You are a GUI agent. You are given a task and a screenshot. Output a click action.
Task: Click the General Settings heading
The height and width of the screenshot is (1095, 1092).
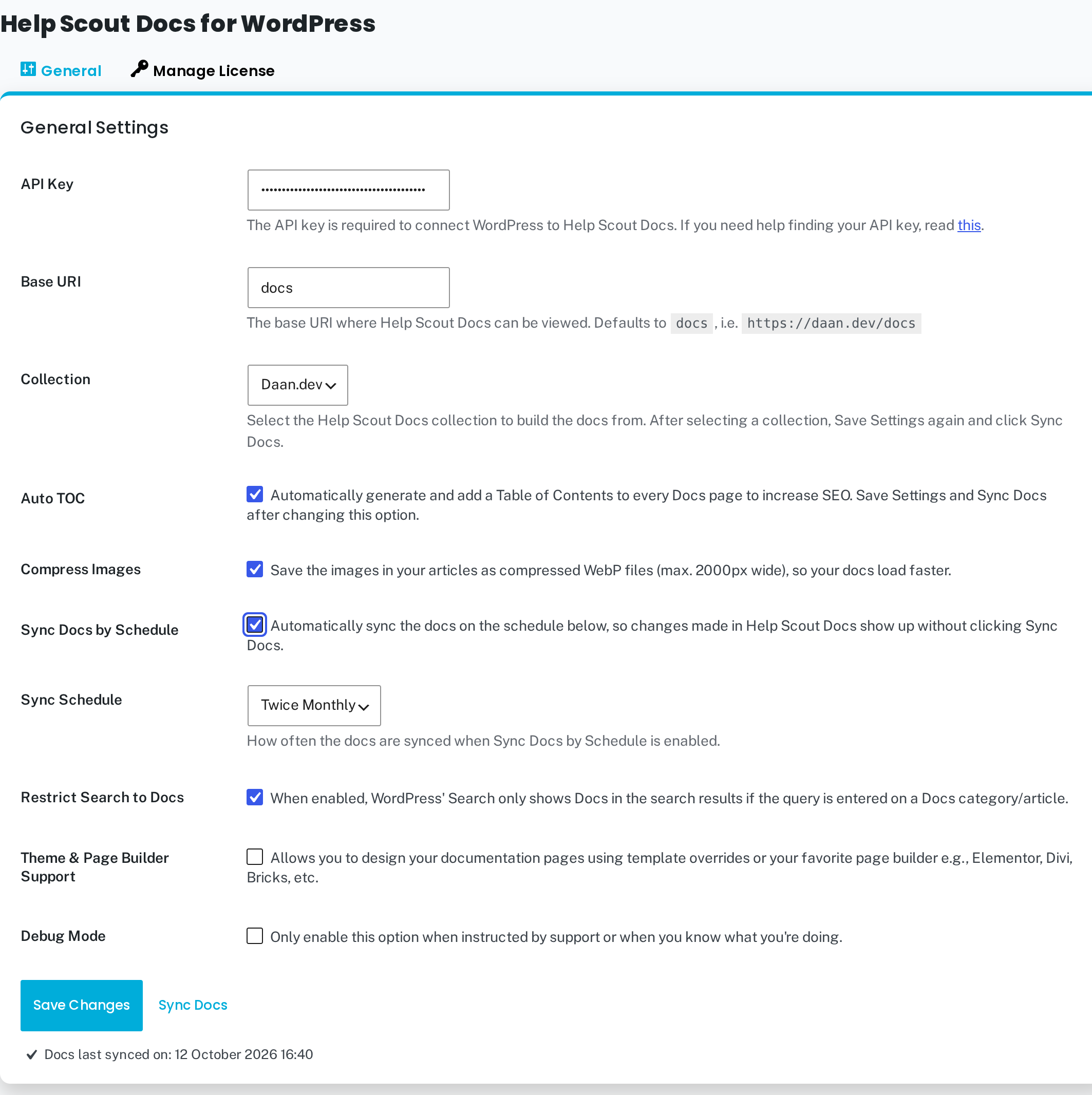(95, 127)
